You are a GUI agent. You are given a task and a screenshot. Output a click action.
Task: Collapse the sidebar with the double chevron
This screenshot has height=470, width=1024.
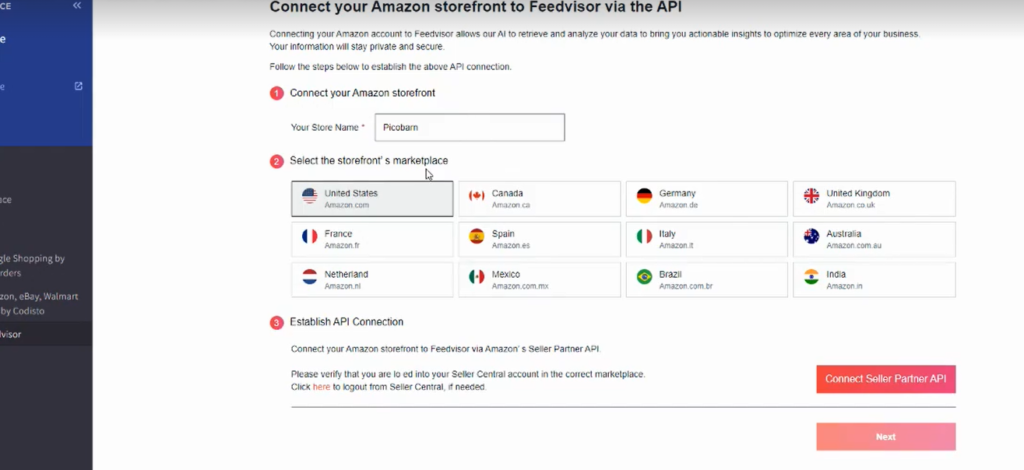(77, 6)
